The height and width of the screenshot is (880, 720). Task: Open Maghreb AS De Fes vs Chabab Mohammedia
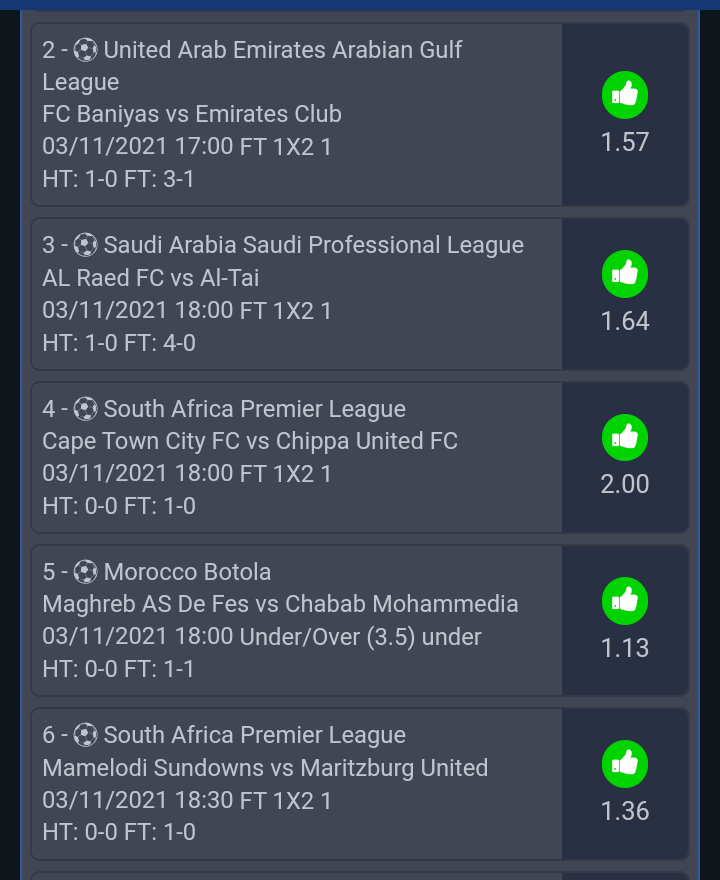tap(280, 604)
